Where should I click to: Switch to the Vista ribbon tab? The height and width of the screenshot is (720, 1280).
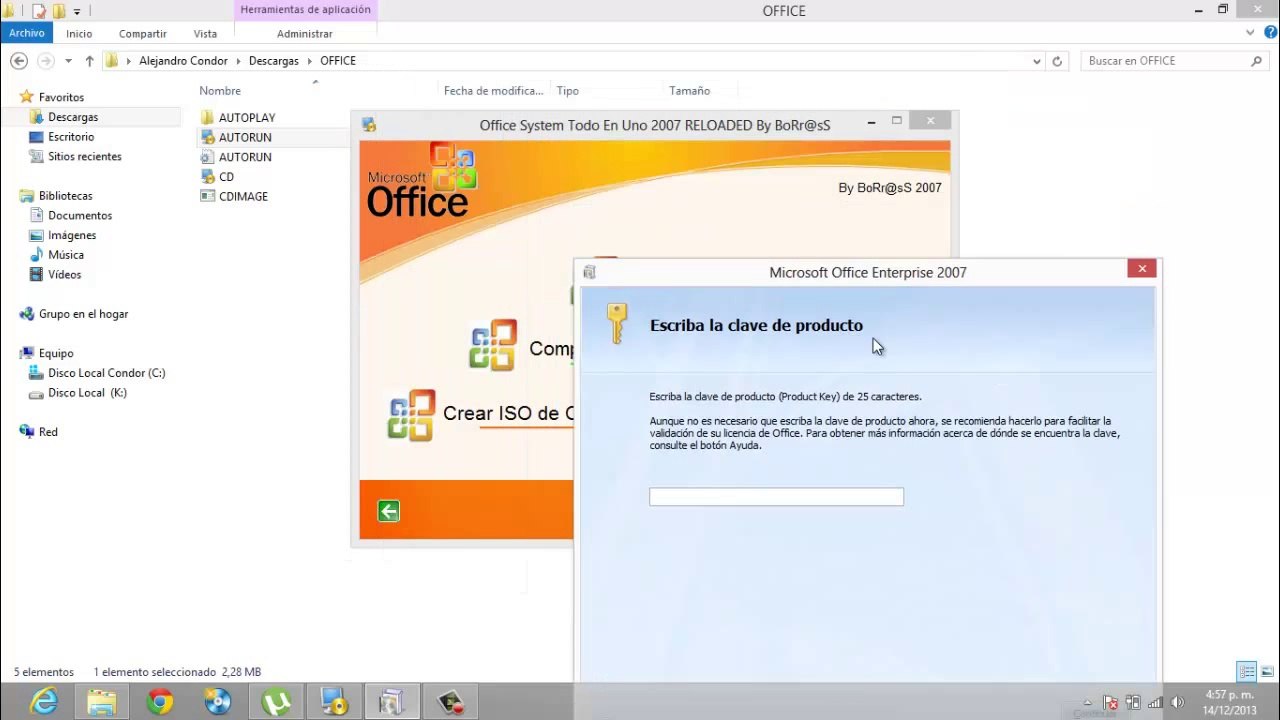tap(205, 33)
